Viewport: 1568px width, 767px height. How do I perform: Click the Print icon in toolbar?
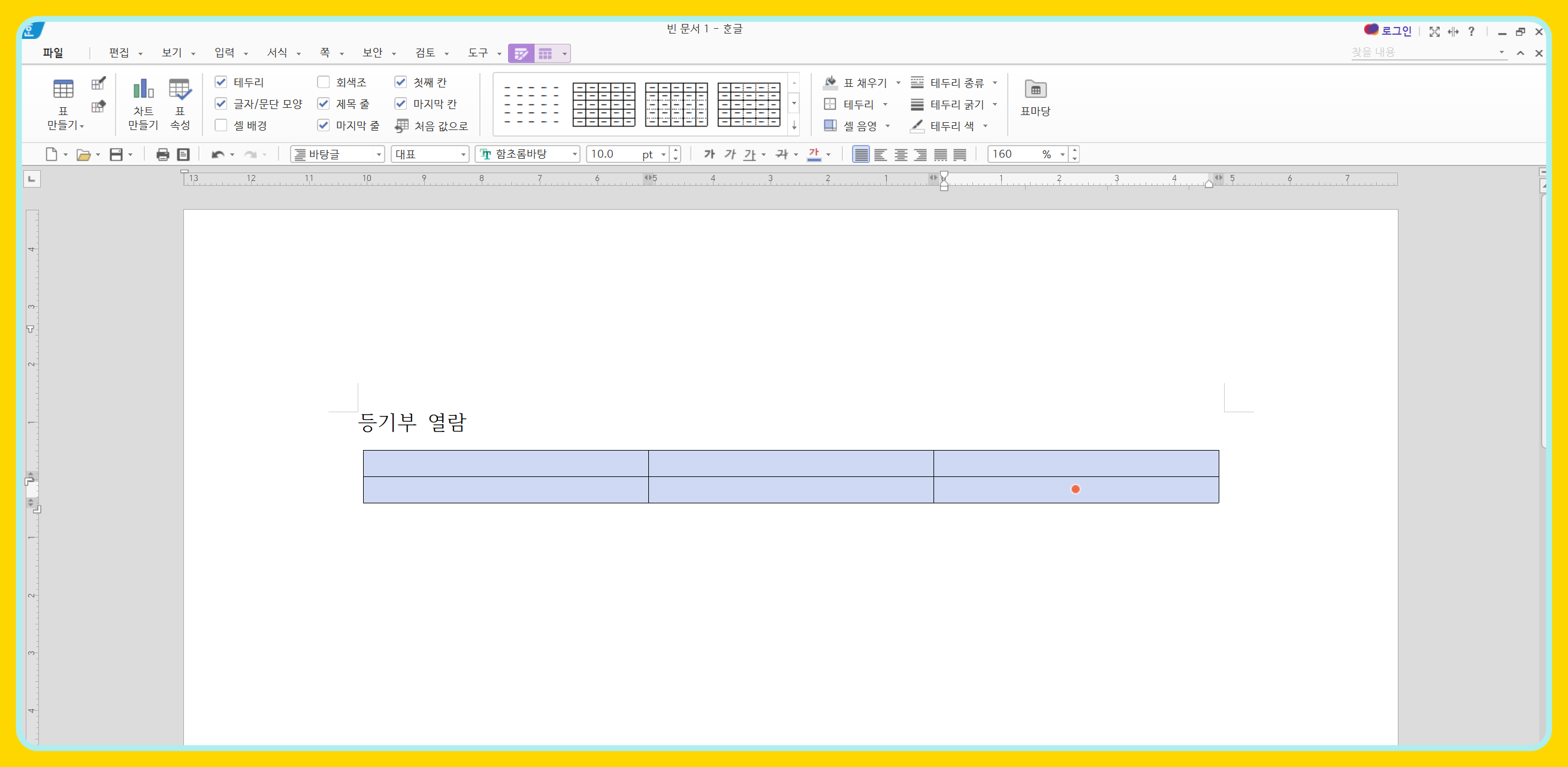tap(162, 155)
